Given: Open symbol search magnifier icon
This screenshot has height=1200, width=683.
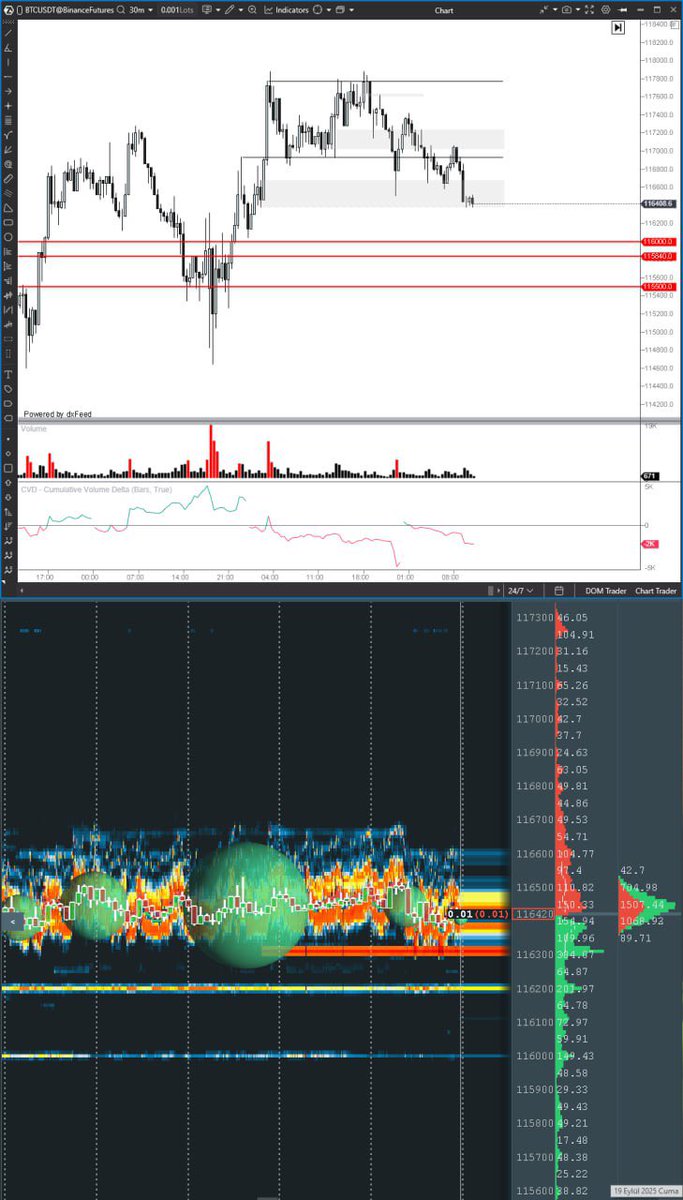Looking at the screenshot, I should pos(121,9).
